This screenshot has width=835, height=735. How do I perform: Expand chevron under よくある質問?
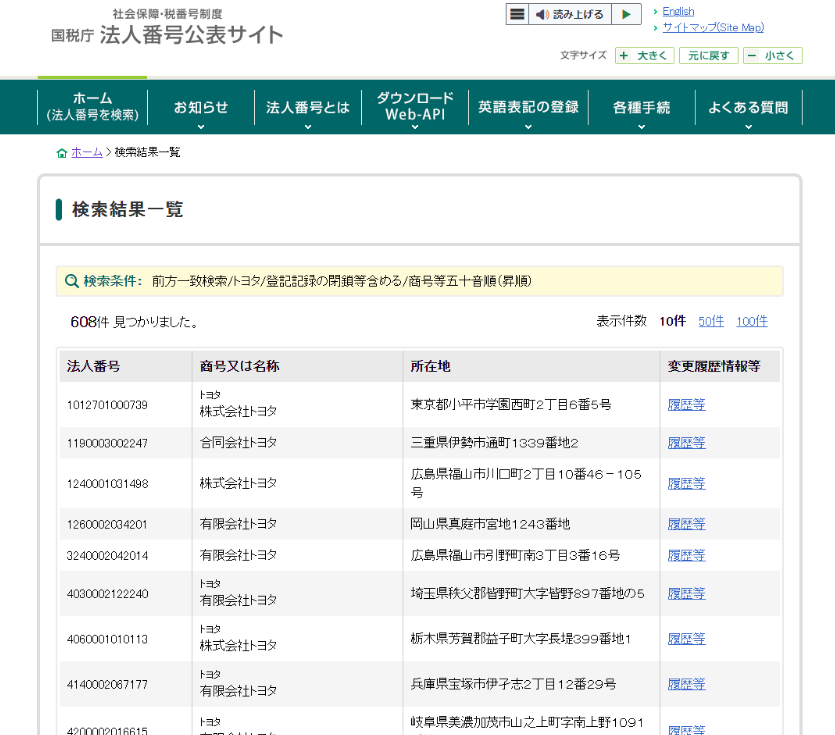pyautogui.click(x=748, y=127)
